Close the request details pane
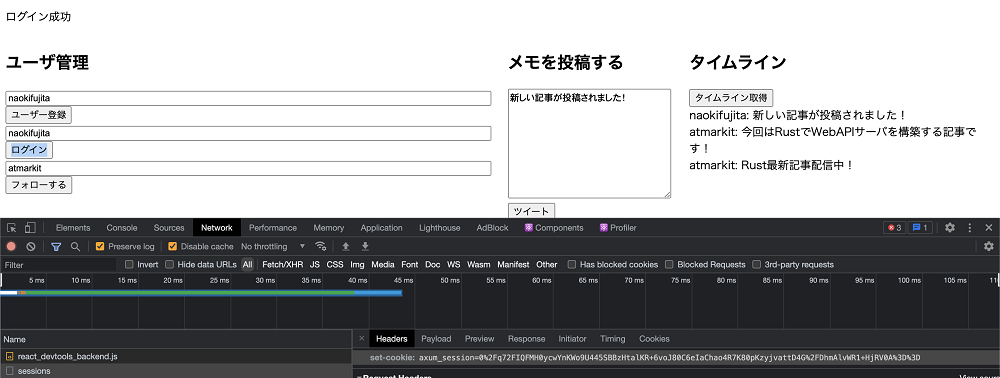 coord(362,338)
